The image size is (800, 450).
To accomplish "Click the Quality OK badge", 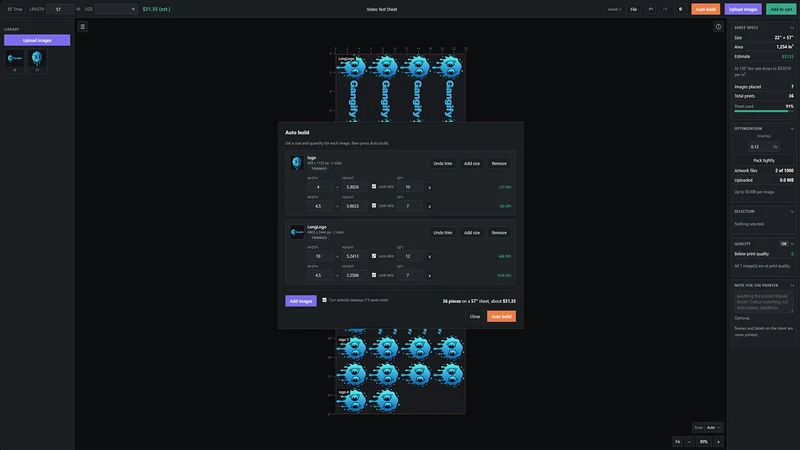I will click(x=784, y=244).
